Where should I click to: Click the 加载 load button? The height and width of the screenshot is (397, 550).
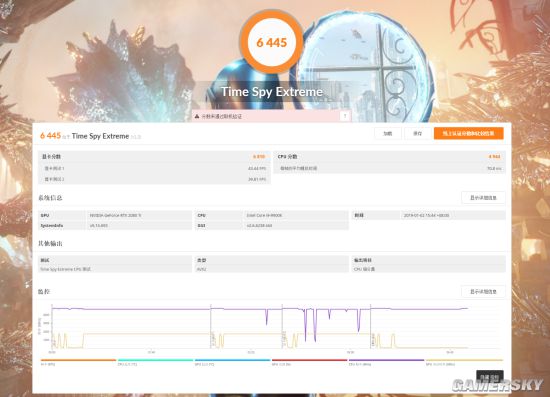tap(388, 133)
